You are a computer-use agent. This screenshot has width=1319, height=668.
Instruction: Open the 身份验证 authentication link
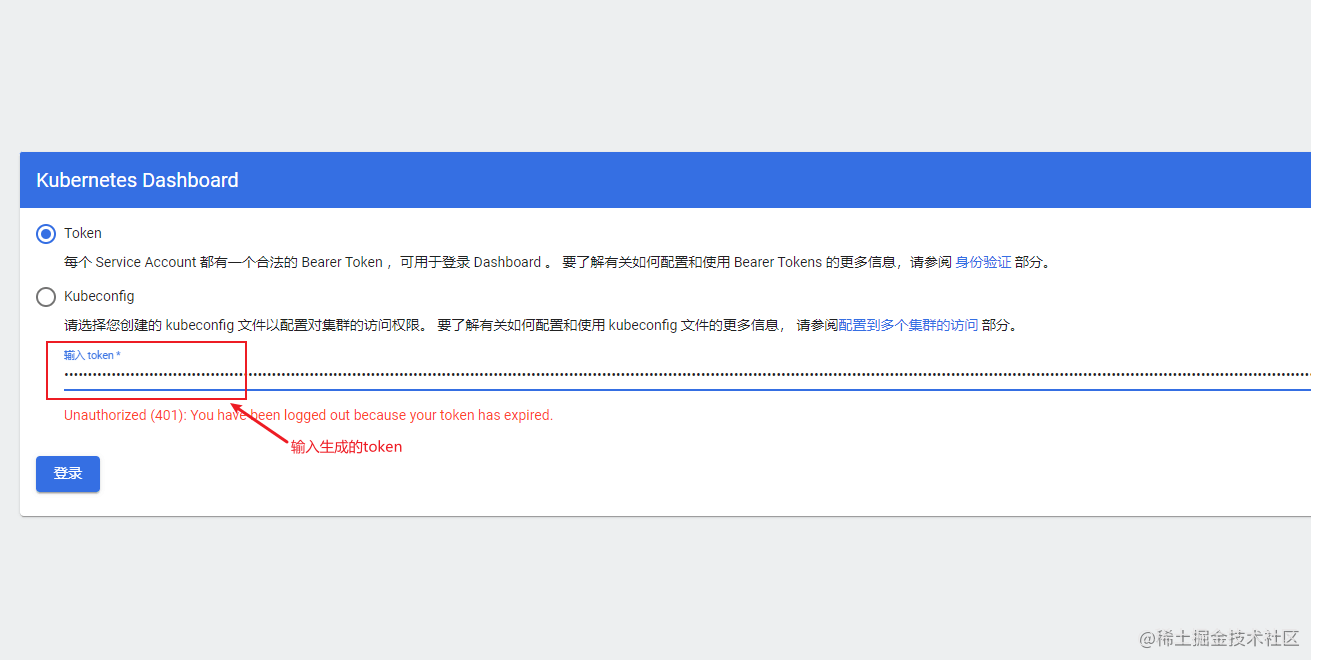click(983, 262)
